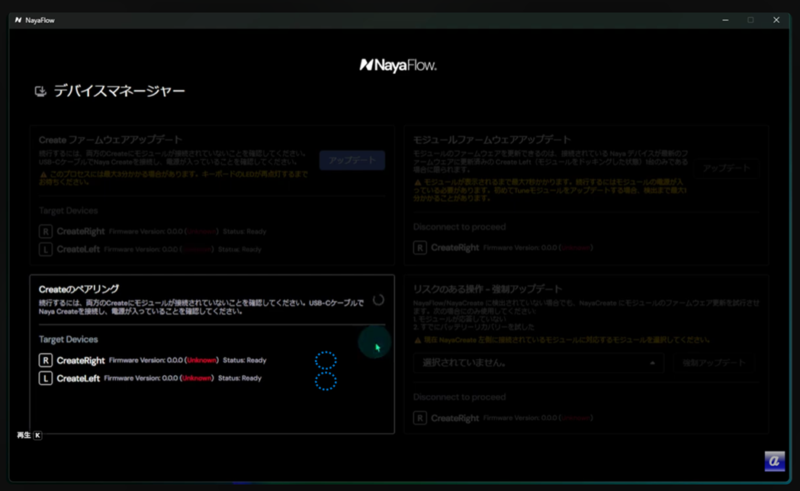Viewport: 800px width, 491px height.
Task: Click the アップデート button in モジュールファームウェアアップデート
Action: [727, 168]
